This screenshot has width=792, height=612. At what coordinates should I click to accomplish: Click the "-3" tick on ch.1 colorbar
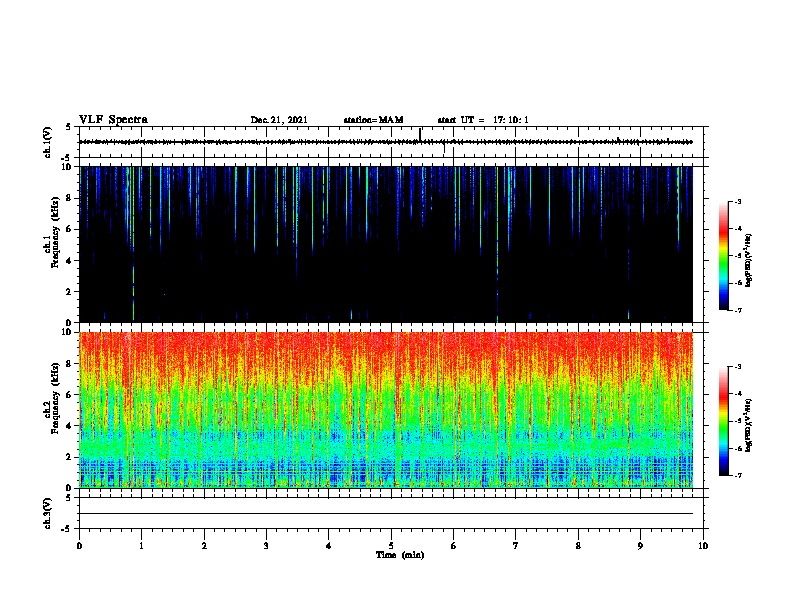[738, 202]
